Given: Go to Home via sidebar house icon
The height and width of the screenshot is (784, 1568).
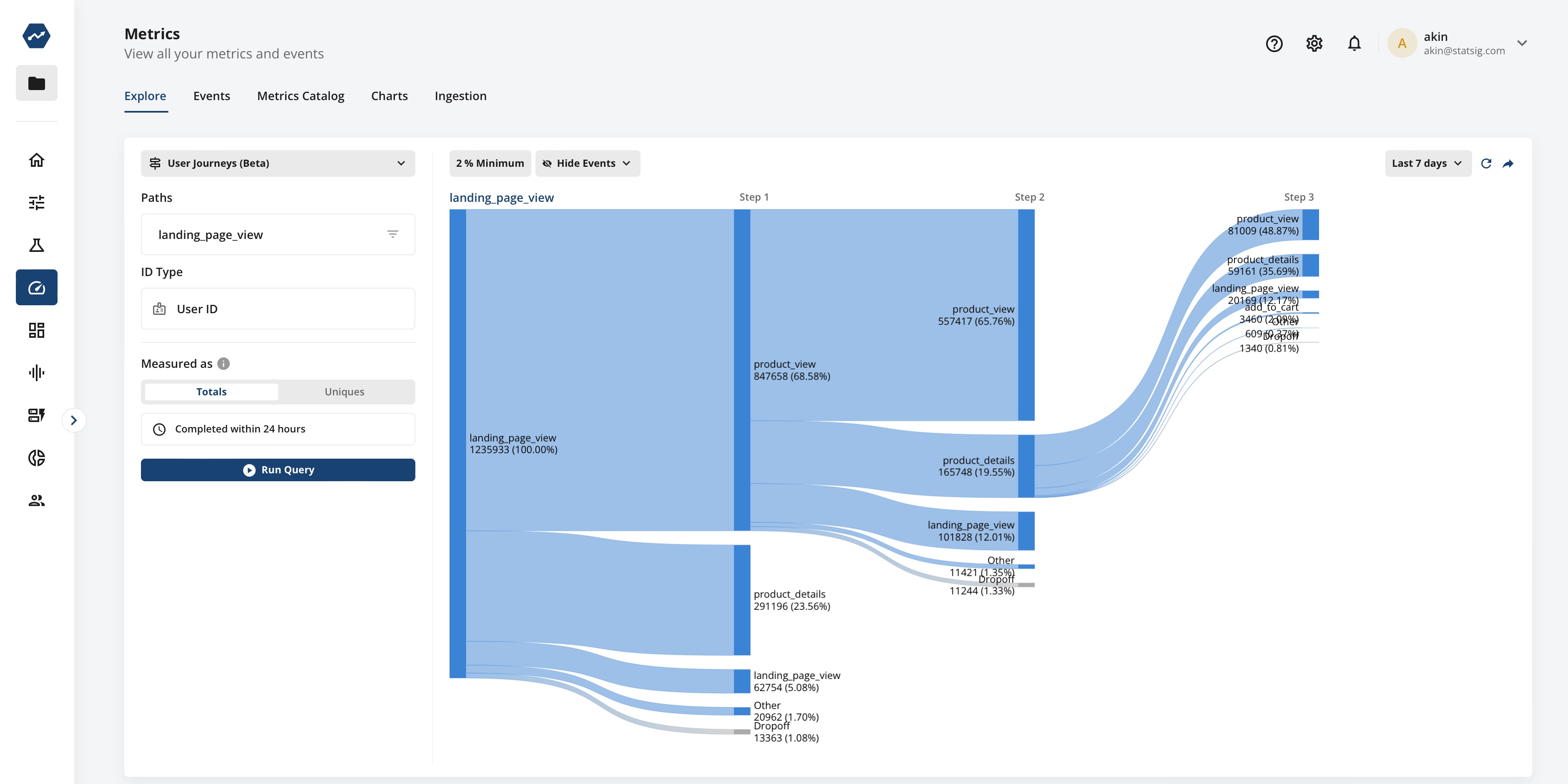Looking at the screenshot, I should coord(37,160).
